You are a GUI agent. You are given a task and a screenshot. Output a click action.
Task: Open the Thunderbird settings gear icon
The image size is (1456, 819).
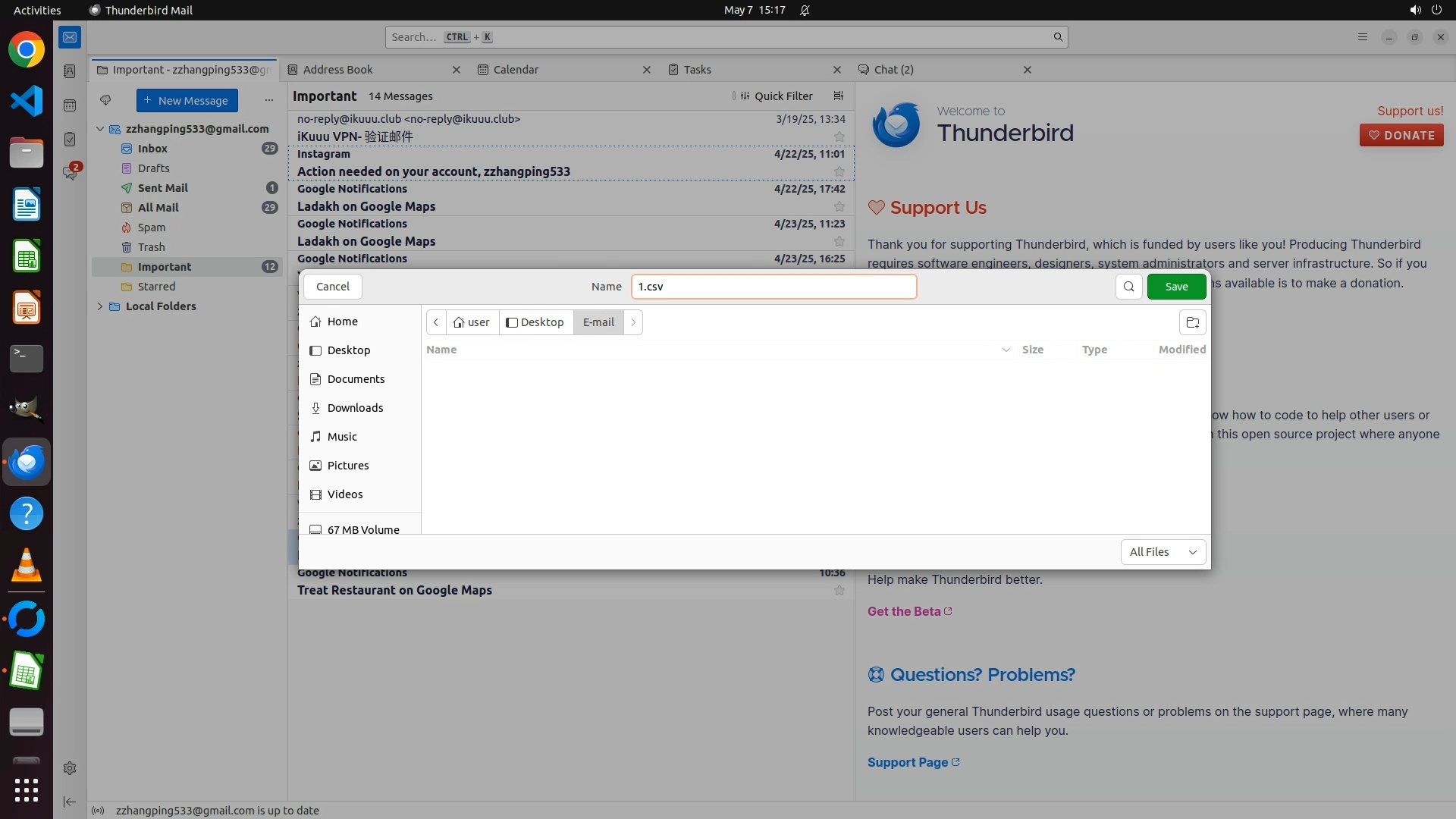click(70, 768)
